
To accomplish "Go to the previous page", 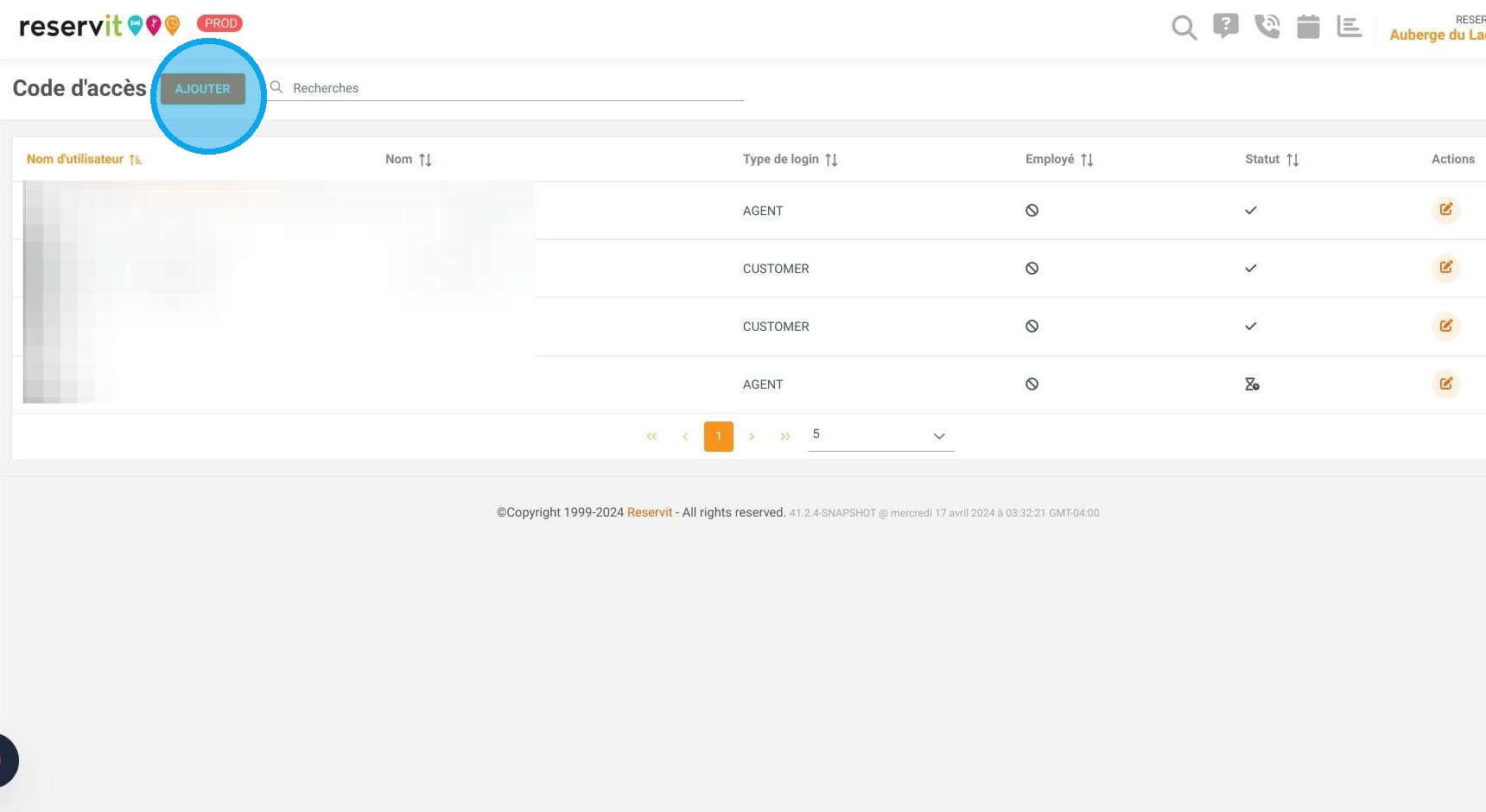I will coord(685,437).
